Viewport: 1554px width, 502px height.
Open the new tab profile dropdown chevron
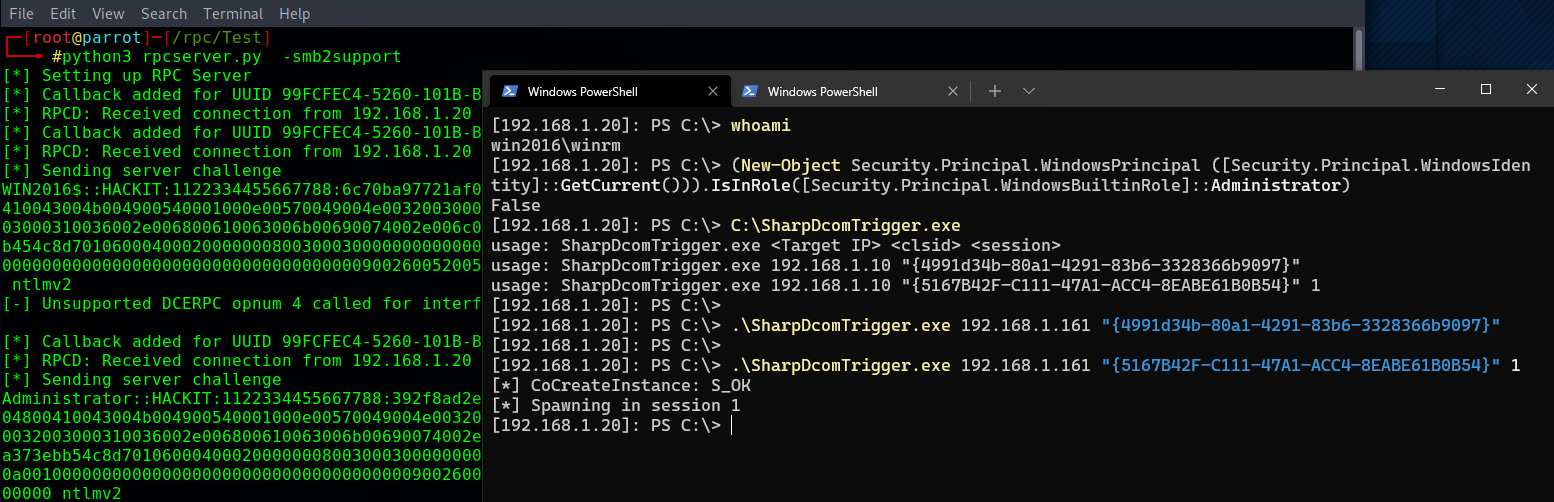pos(1029,91)
